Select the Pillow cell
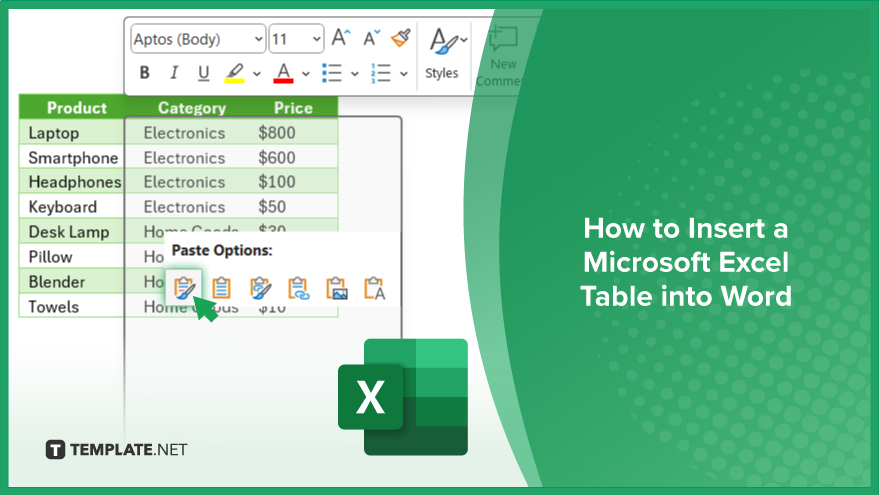Viewport: 880px width, 495px height. (72, 256)
